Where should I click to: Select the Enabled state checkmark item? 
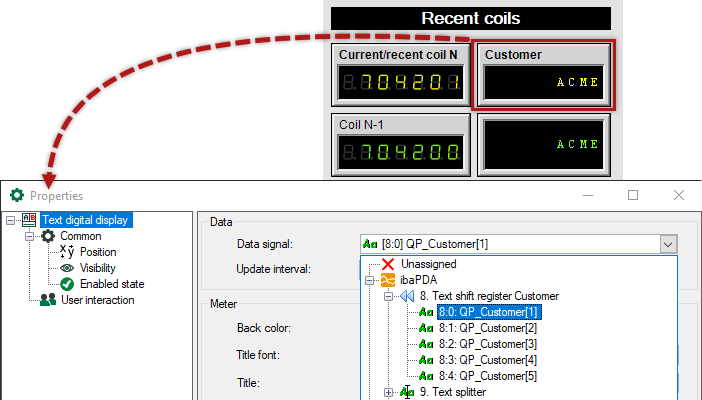click(110, 284)
